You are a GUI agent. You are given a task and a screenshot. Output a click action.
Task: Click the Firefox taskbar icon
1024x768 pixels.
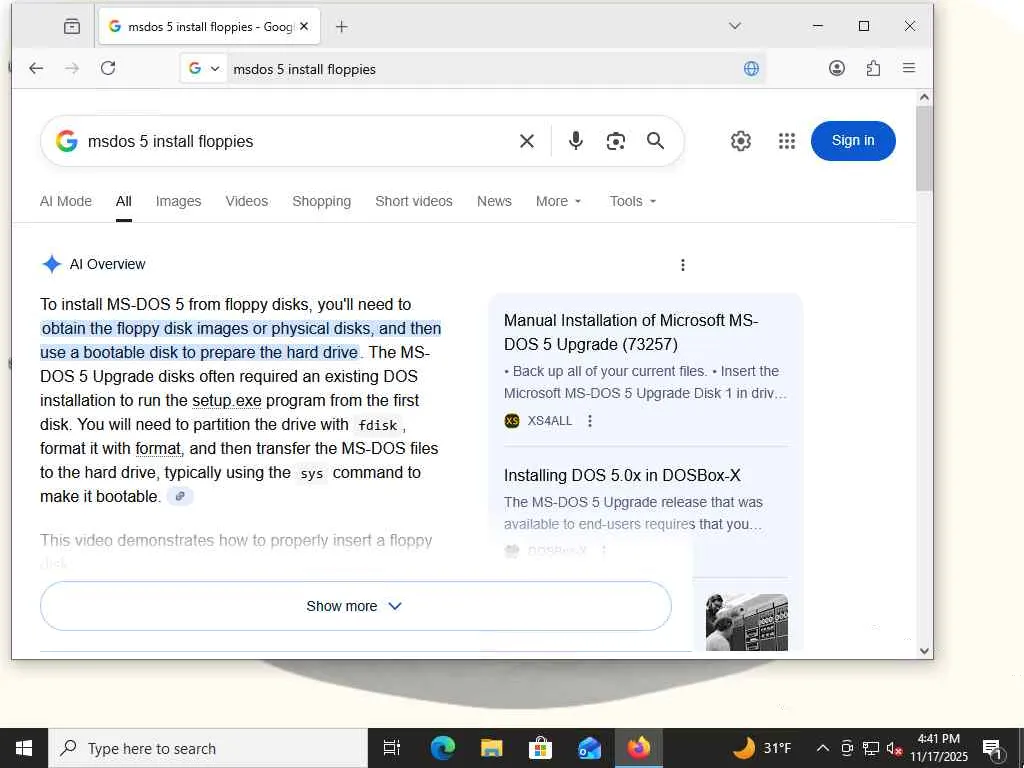639,748
